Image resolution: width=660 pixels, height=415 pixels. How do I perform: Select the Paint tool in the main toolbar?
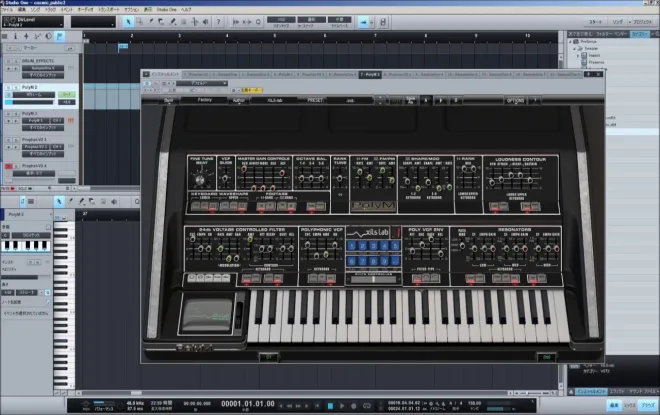173,22
